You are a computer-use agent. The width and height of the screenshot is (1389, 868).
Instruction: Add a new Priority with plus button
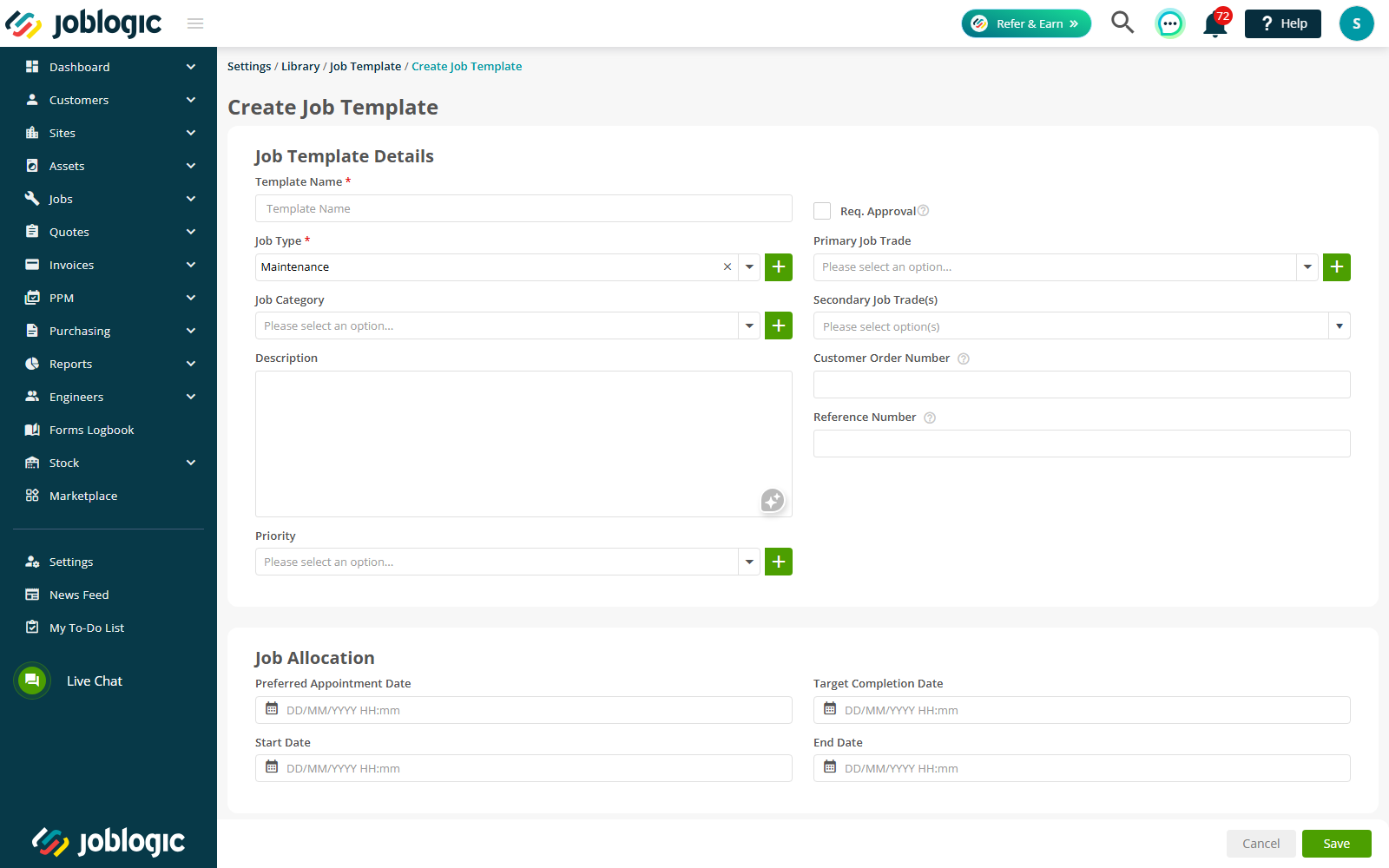[x=779, y=562]
